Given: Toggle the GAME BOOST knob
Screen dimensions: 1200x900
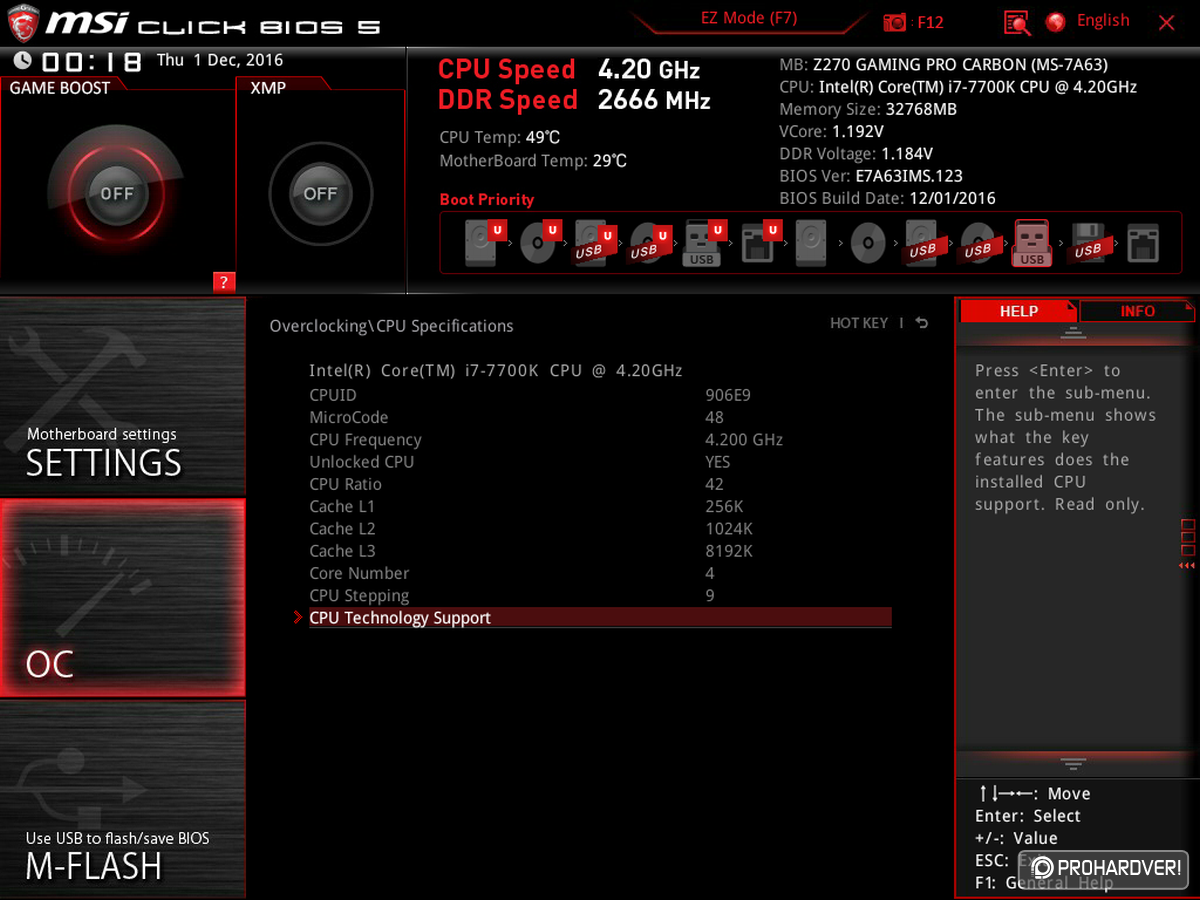Looking at the screenshot, I should pyautogui.click(x=117, y=194).
